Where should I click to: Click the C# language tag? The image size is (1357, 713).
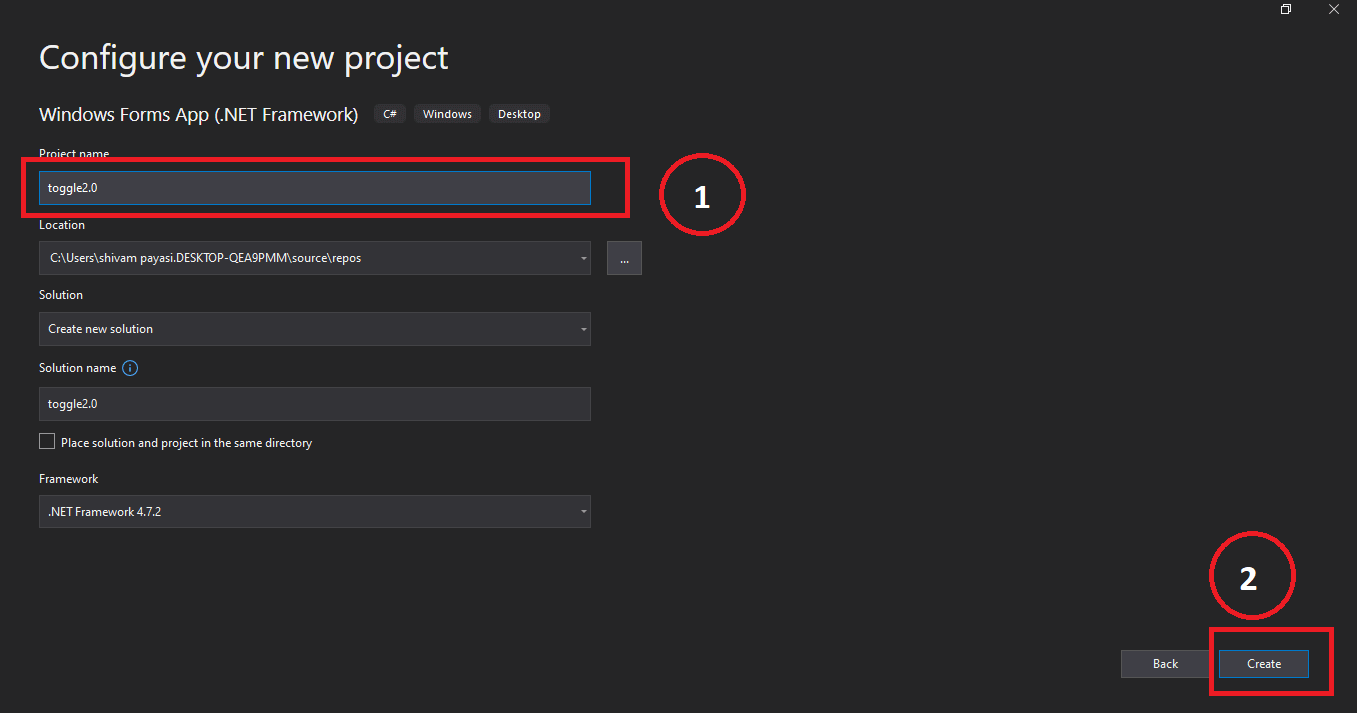click(389, 113)
